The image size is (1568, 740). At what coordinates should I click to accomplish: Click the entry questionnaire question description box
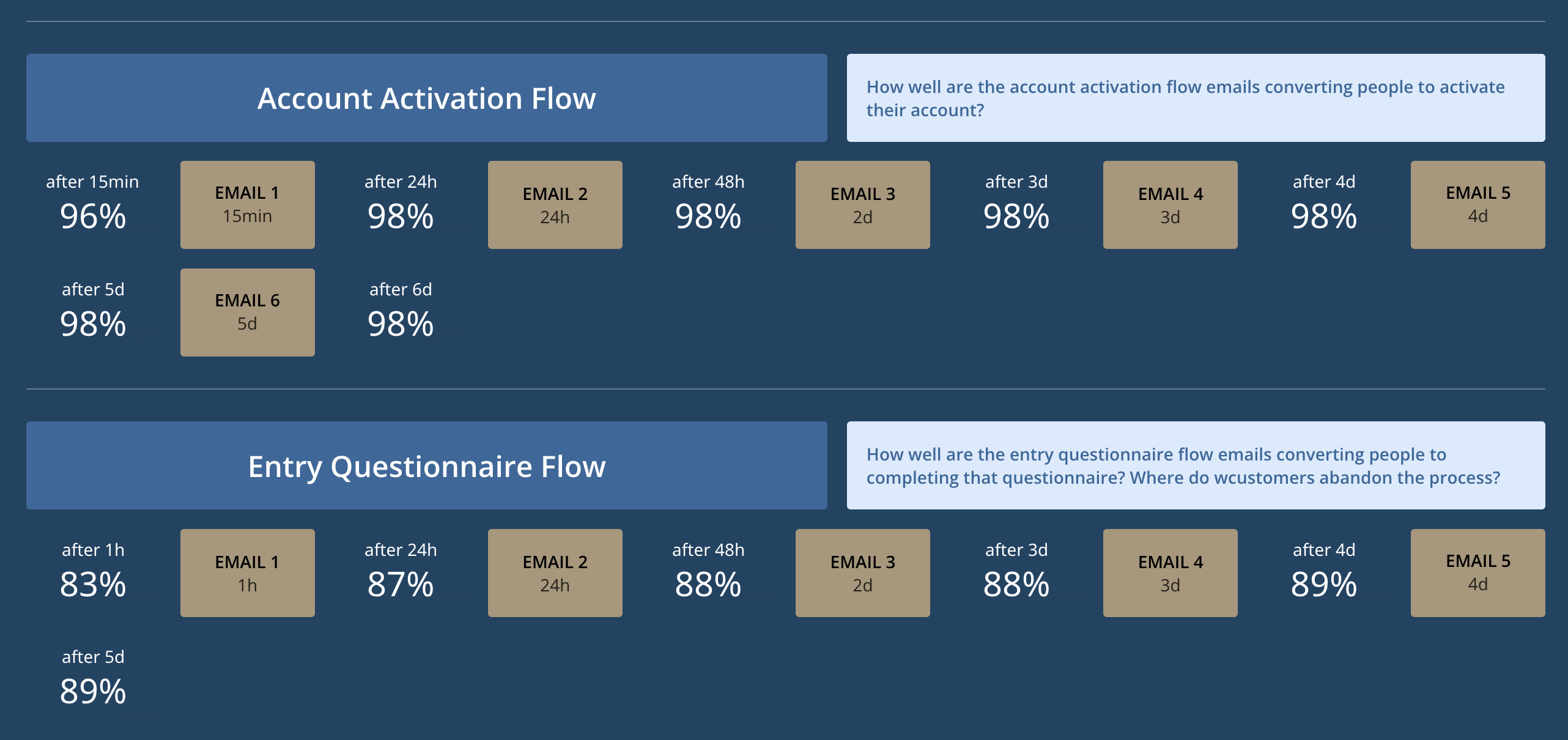point(1195,465)
